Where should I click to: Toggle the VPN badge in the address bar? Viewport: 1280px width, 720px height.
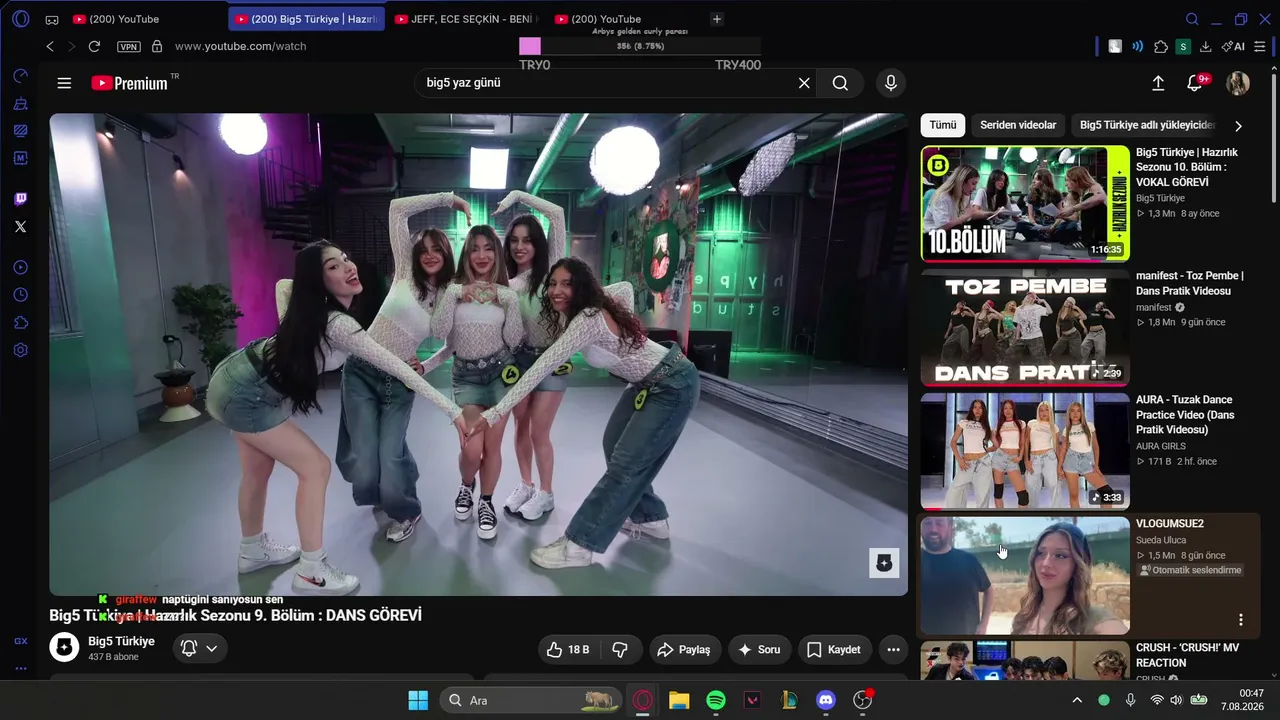click(x=128, y=46)
